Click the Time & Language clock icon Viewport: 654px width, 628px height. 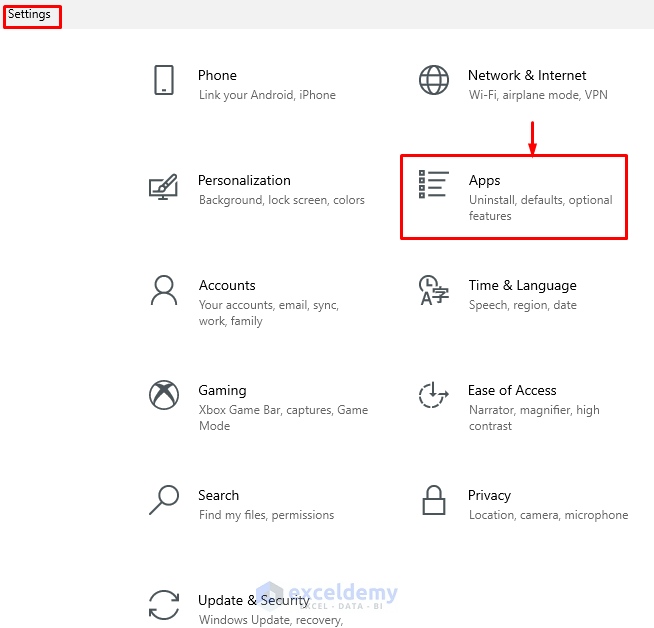(x=434, y=291)
